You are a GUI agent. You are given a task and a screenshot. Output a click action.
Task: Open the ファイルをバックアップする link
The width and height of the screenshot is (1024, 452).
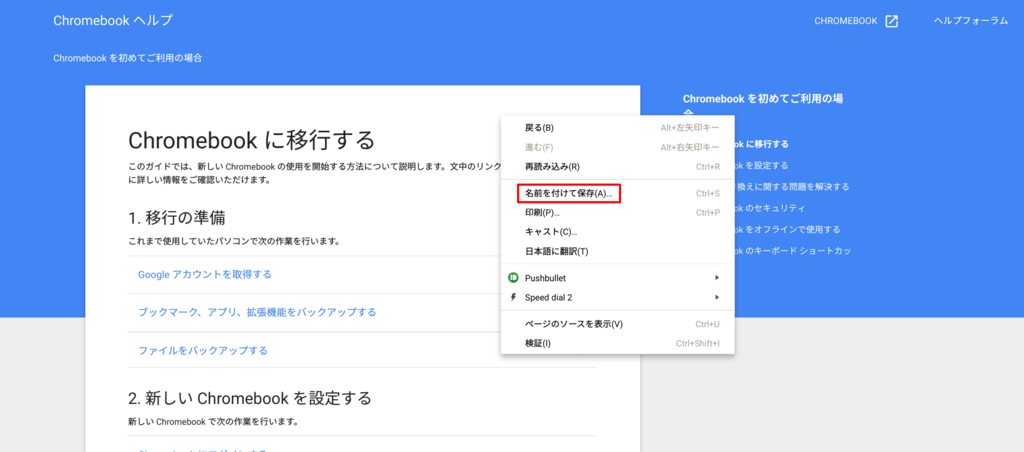click(x=203, y=351)
